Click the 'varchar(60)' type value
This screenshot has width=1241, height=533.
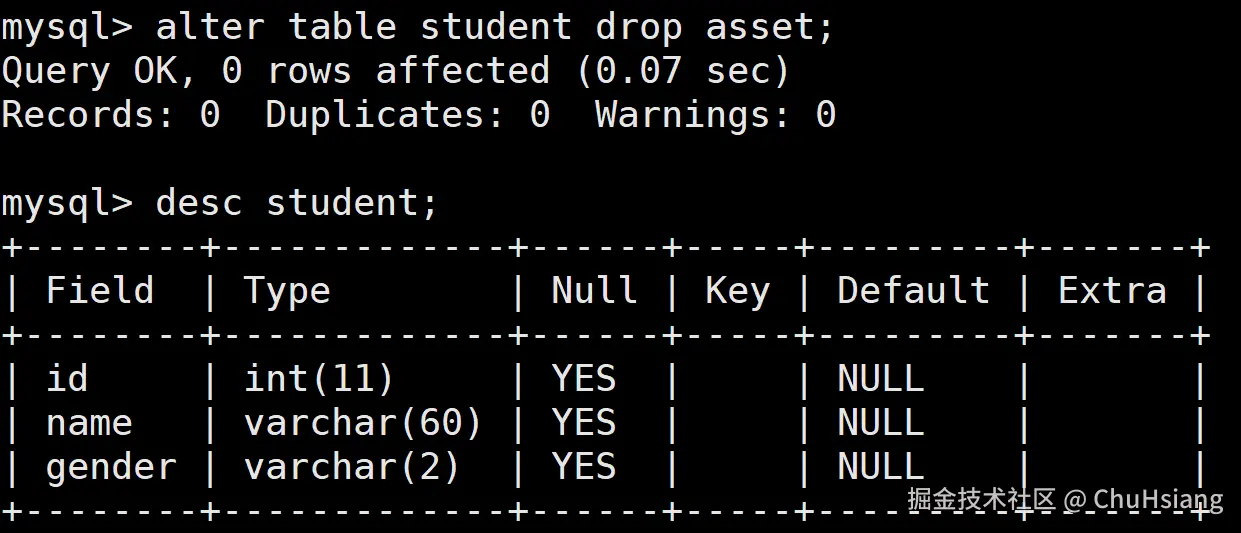[363, 423]
